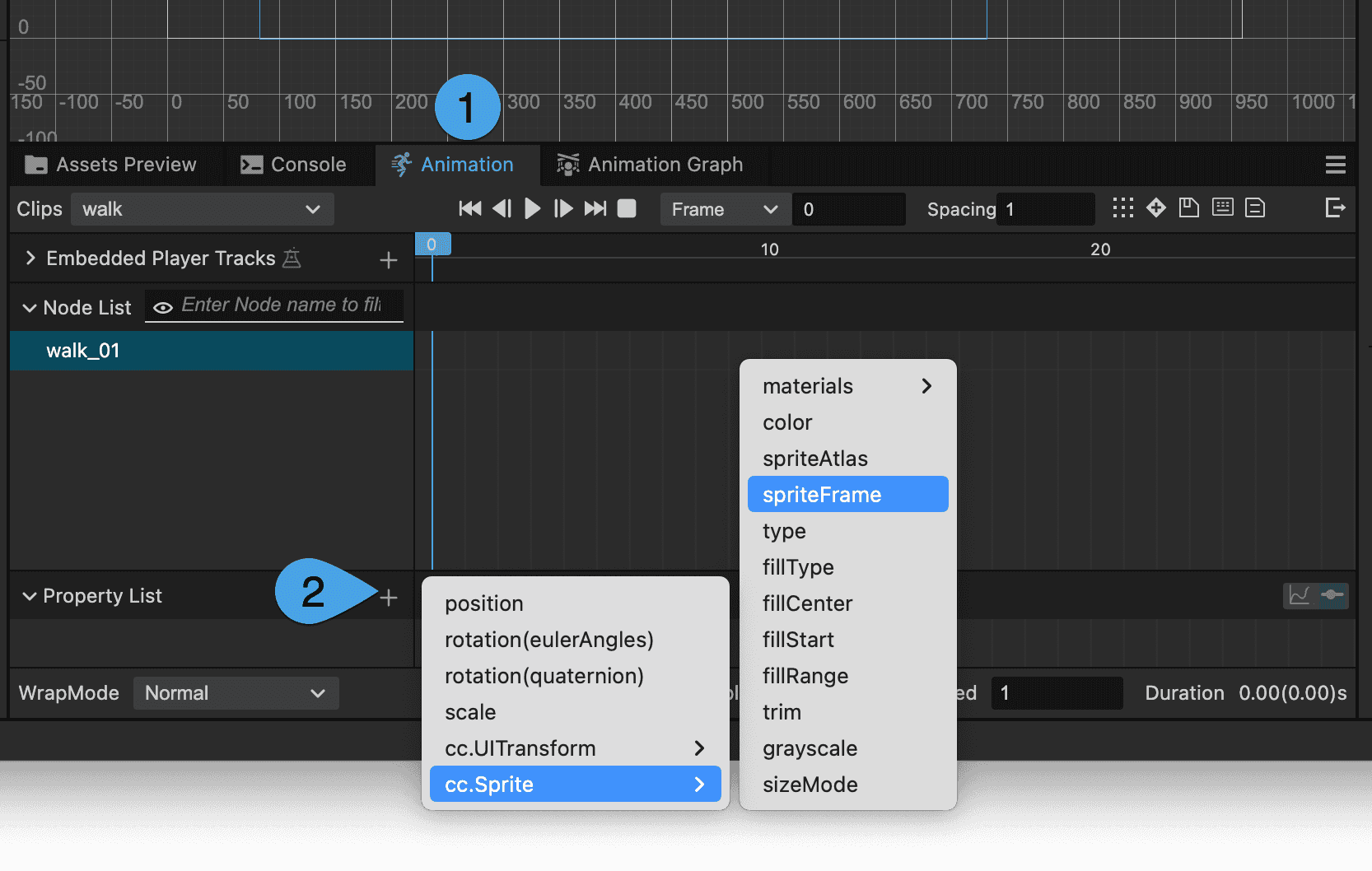Select the type property
1372x871 pixels.
pyautogui.click(x=848, y=531)
